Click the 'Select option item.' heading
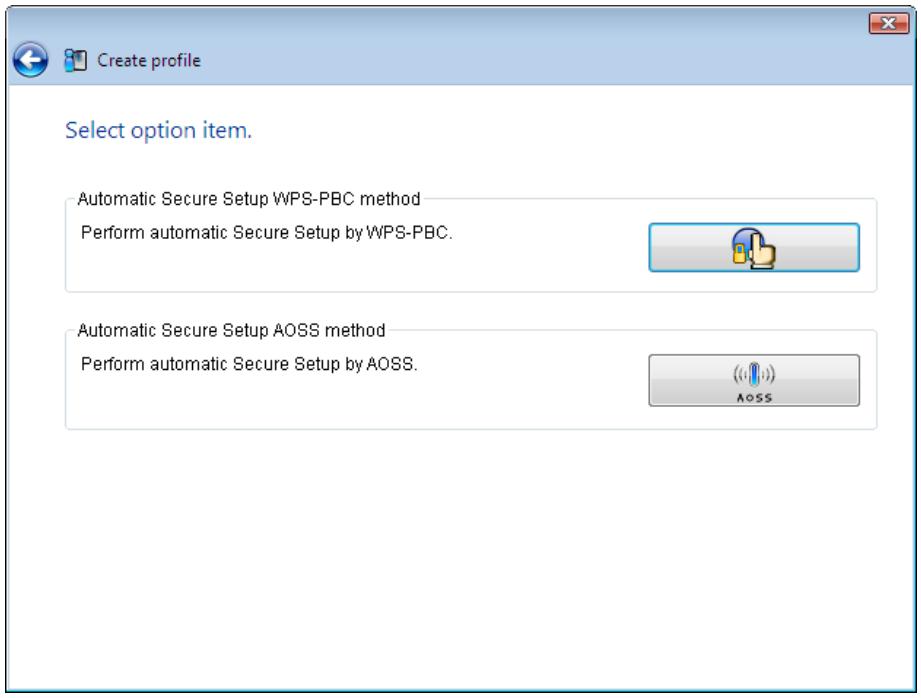The width and height of the screenshot is (921, 698). click(158, 130)
